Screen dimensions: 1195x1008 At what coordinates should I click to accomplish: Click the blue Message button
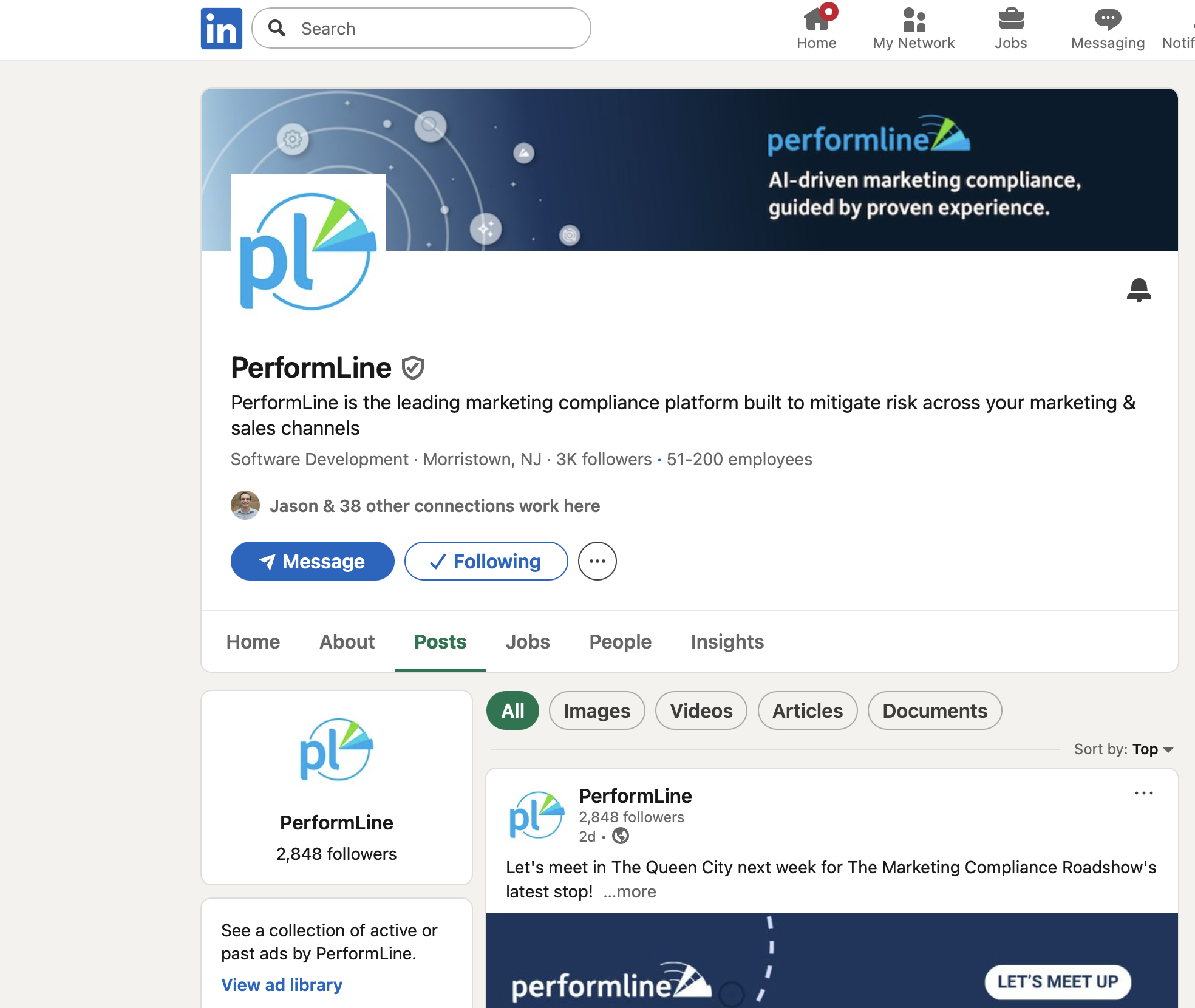point(312,561)
